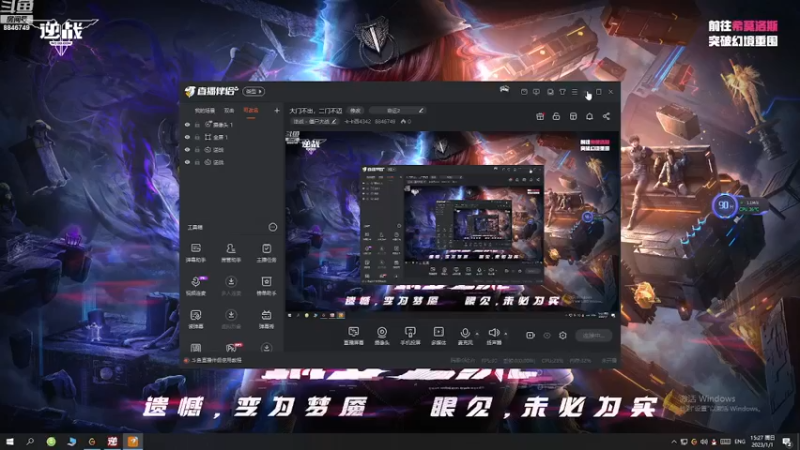Viewport: 800px width, 450px height.
Task: Click the room title 大门不出，二门不迈
Action: point(316,111)
